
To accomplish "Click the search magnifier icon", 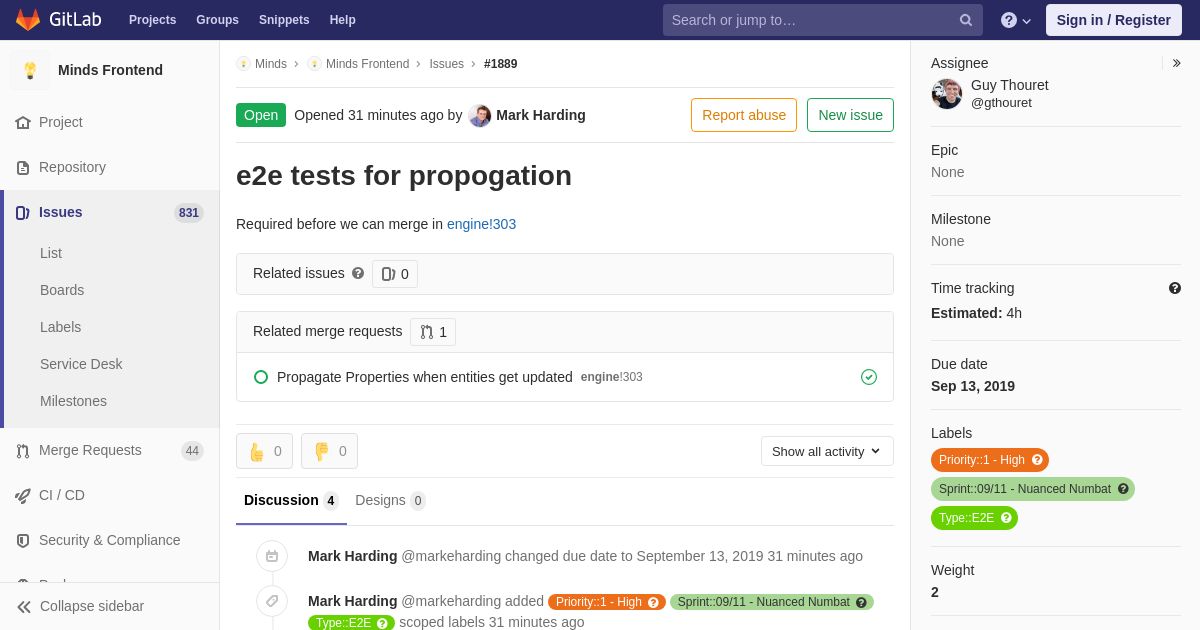I will (965, 20).
